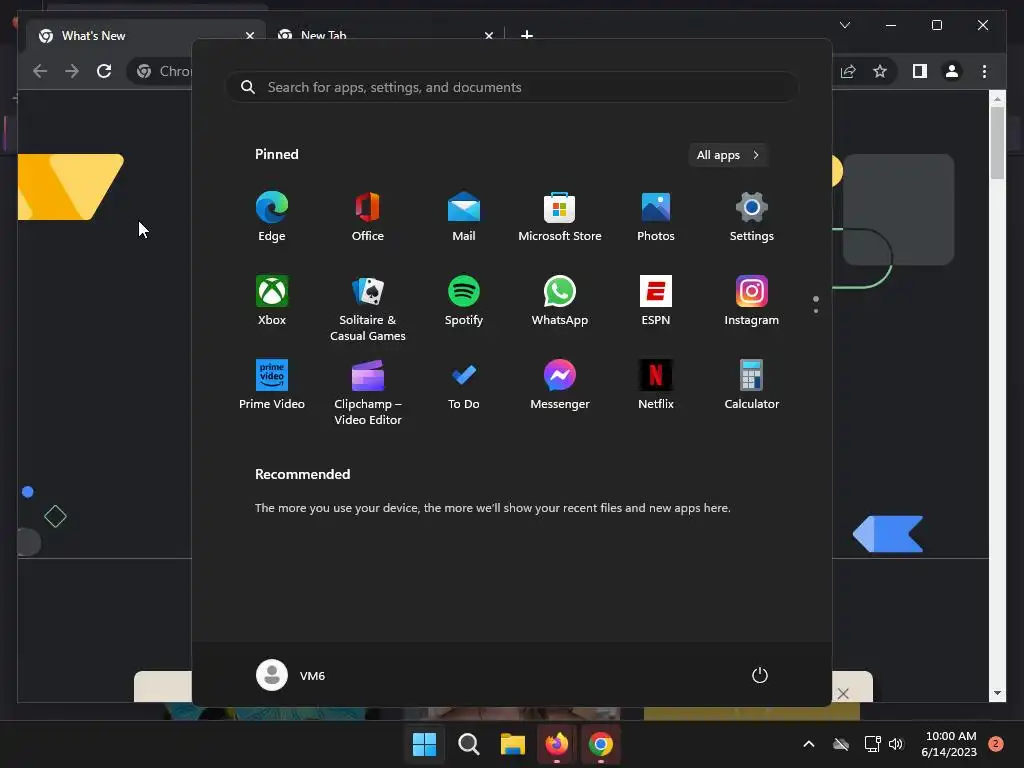Launch the Xbox app
1024x768 pixels.
[x=272, y=300]
